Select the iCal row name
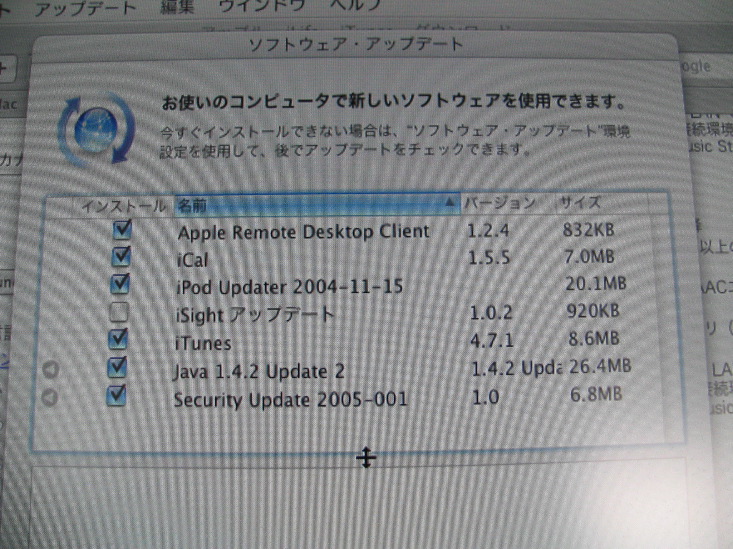 [192, 260]
